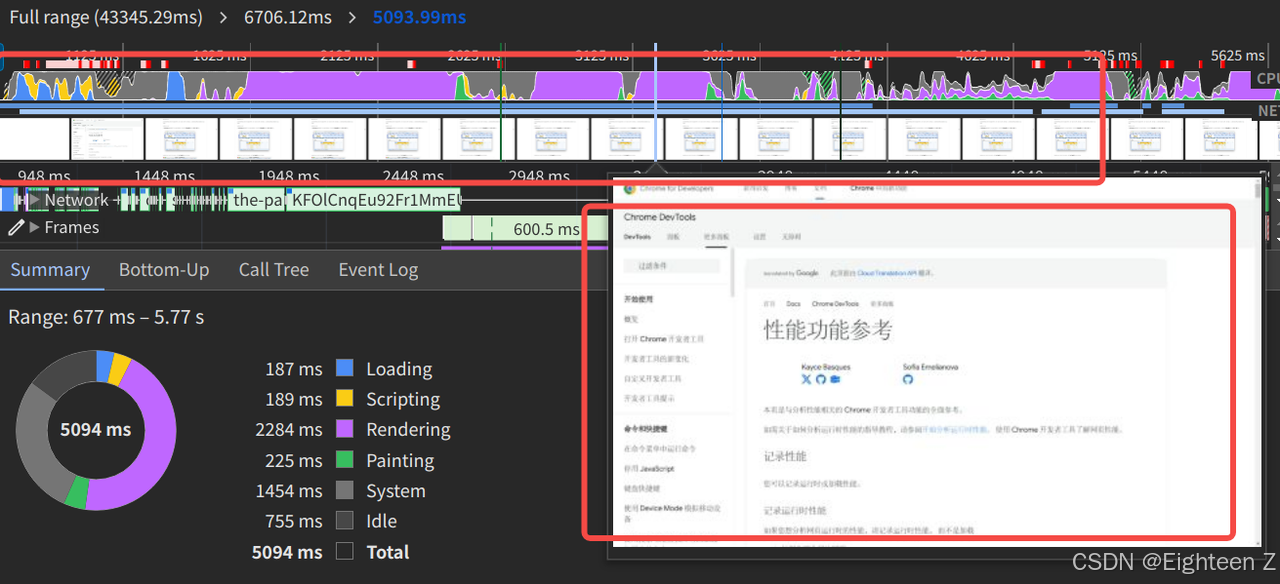
Task: Click the 1448 ms ruler mark
Action: 167,177
